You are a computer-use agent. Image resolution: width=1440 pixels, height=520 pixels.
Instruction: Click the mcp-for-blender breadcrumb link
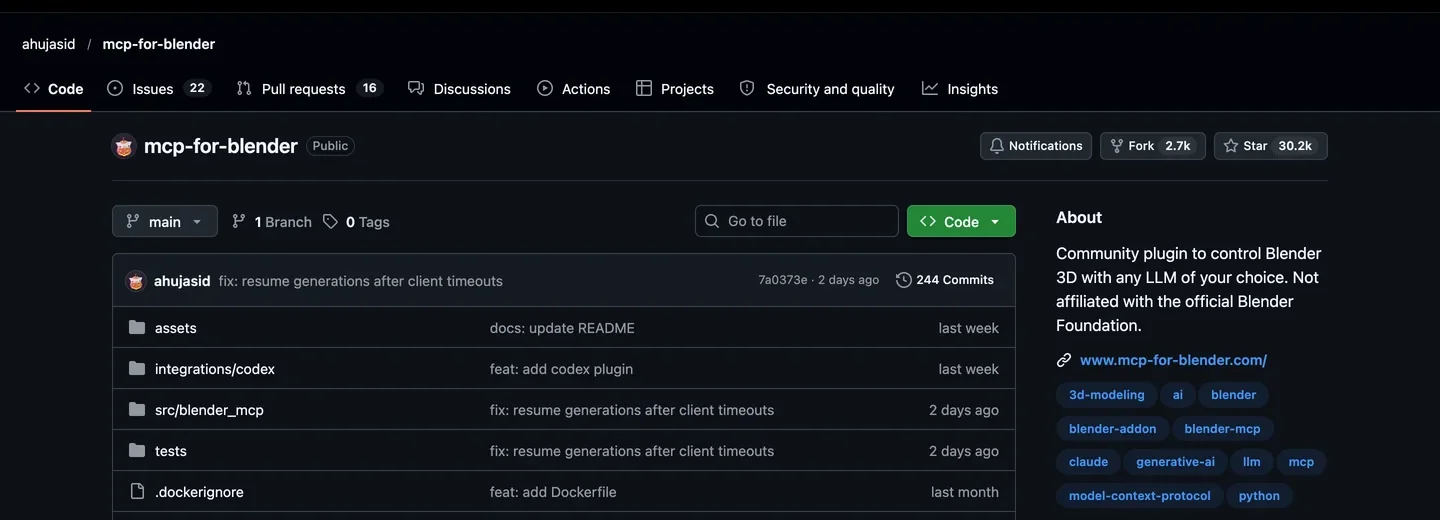point(159,44)
